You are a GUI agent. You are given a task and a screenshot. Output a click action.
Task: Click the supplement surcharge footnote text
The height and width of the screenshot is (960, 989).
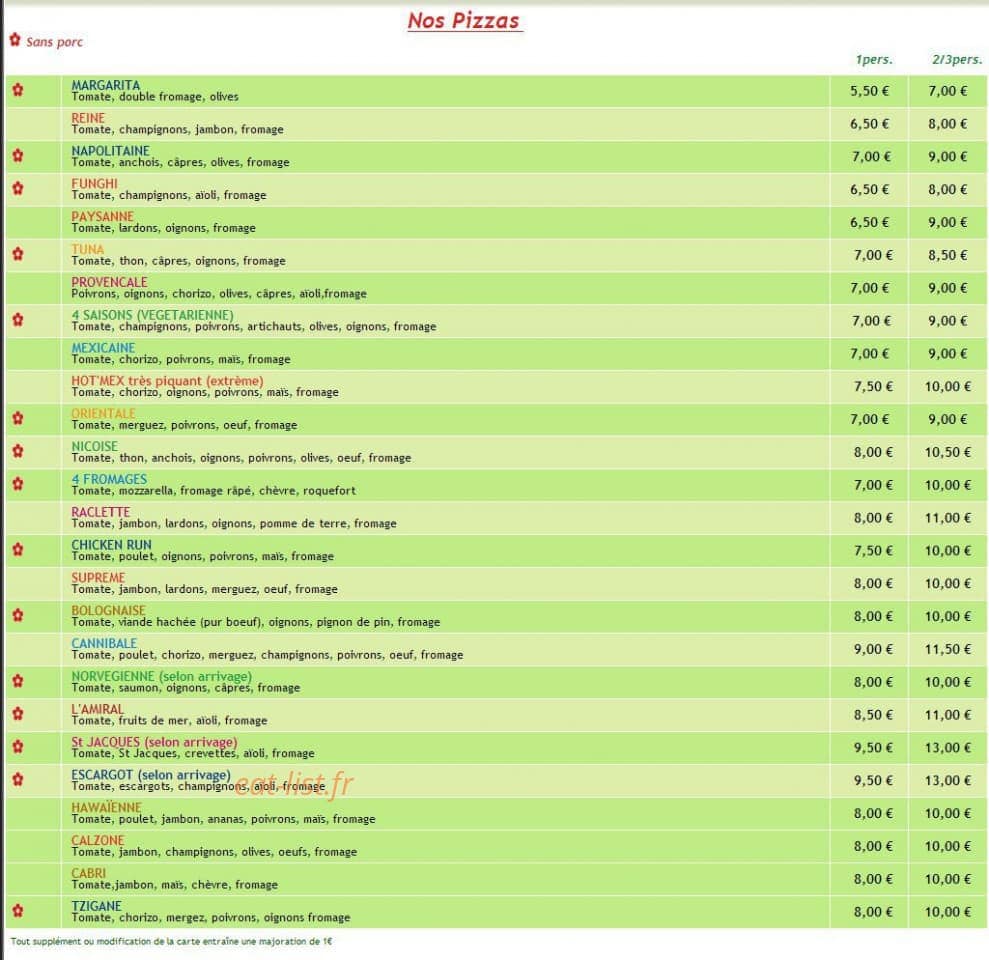pyautogui.click(x=171, y=941)
